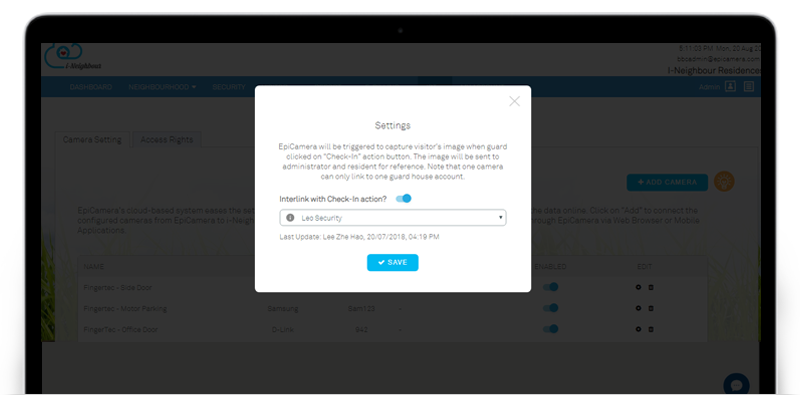Click the Fingertec - Motor Parking camera name

point(125,309)
